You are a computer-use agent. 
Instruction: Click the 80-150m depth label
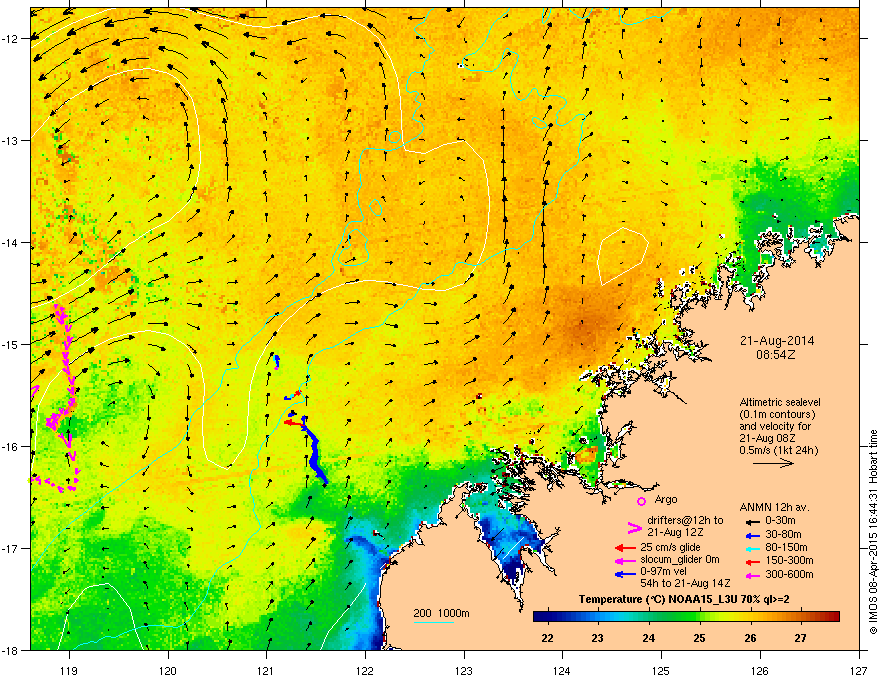click(786, 547)
